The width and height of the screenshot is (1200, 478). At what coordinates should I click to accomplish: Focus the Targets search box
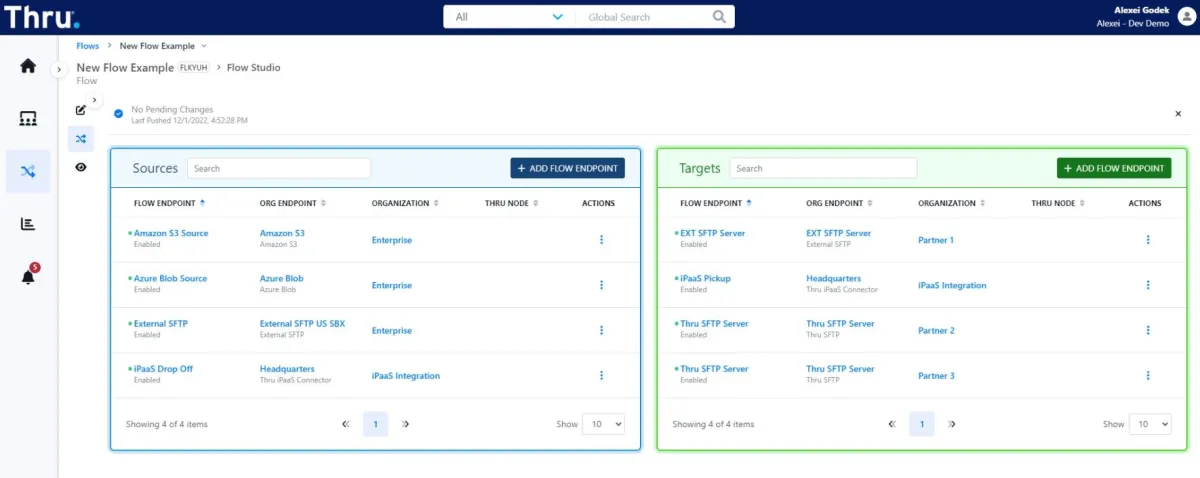pyautogui.click(x=823, y=168)
